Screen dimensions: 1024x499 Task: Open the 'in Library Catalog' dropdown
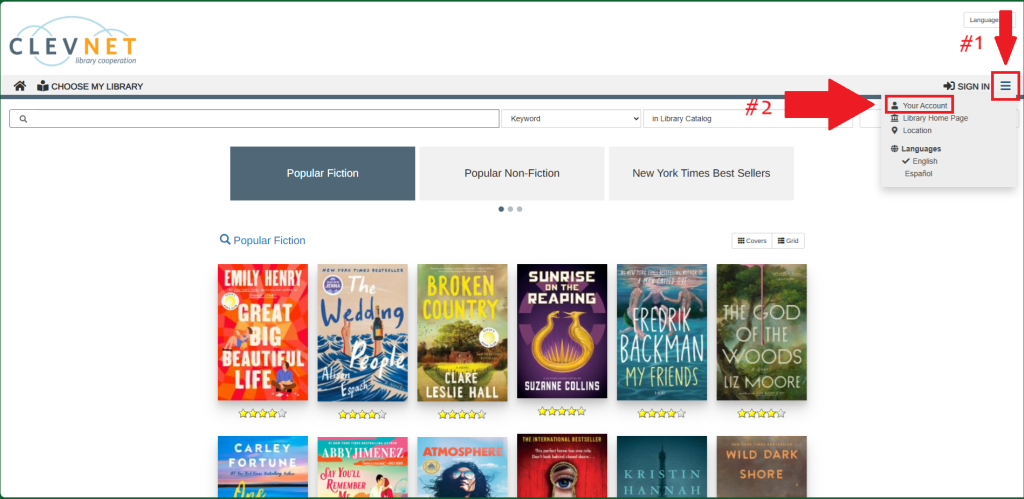[x=748, y=119]
